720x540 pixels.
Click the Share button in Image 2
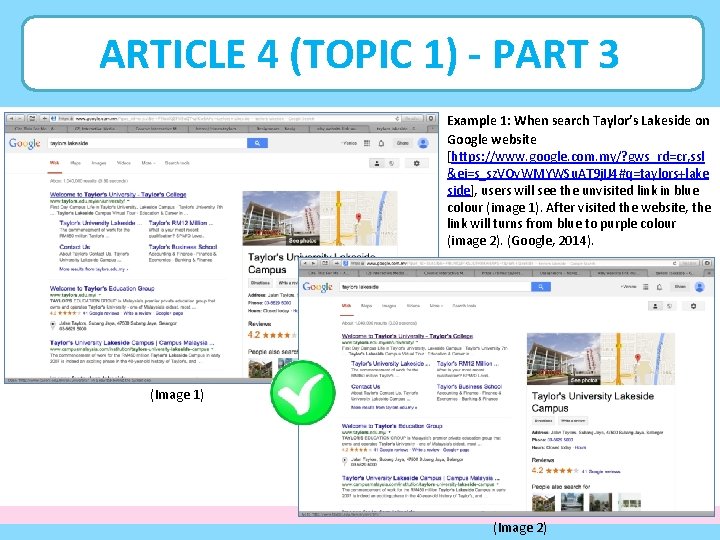(680, 287)
